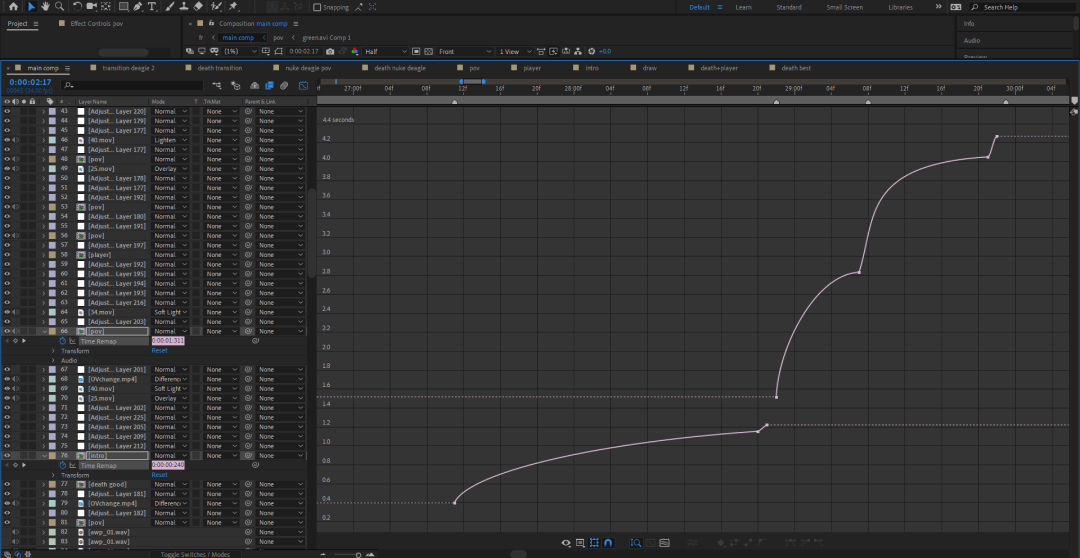1080x558 pixels.
Task: Hide layer 64 34.mov visibility eye
Action: tap(7, 312)
